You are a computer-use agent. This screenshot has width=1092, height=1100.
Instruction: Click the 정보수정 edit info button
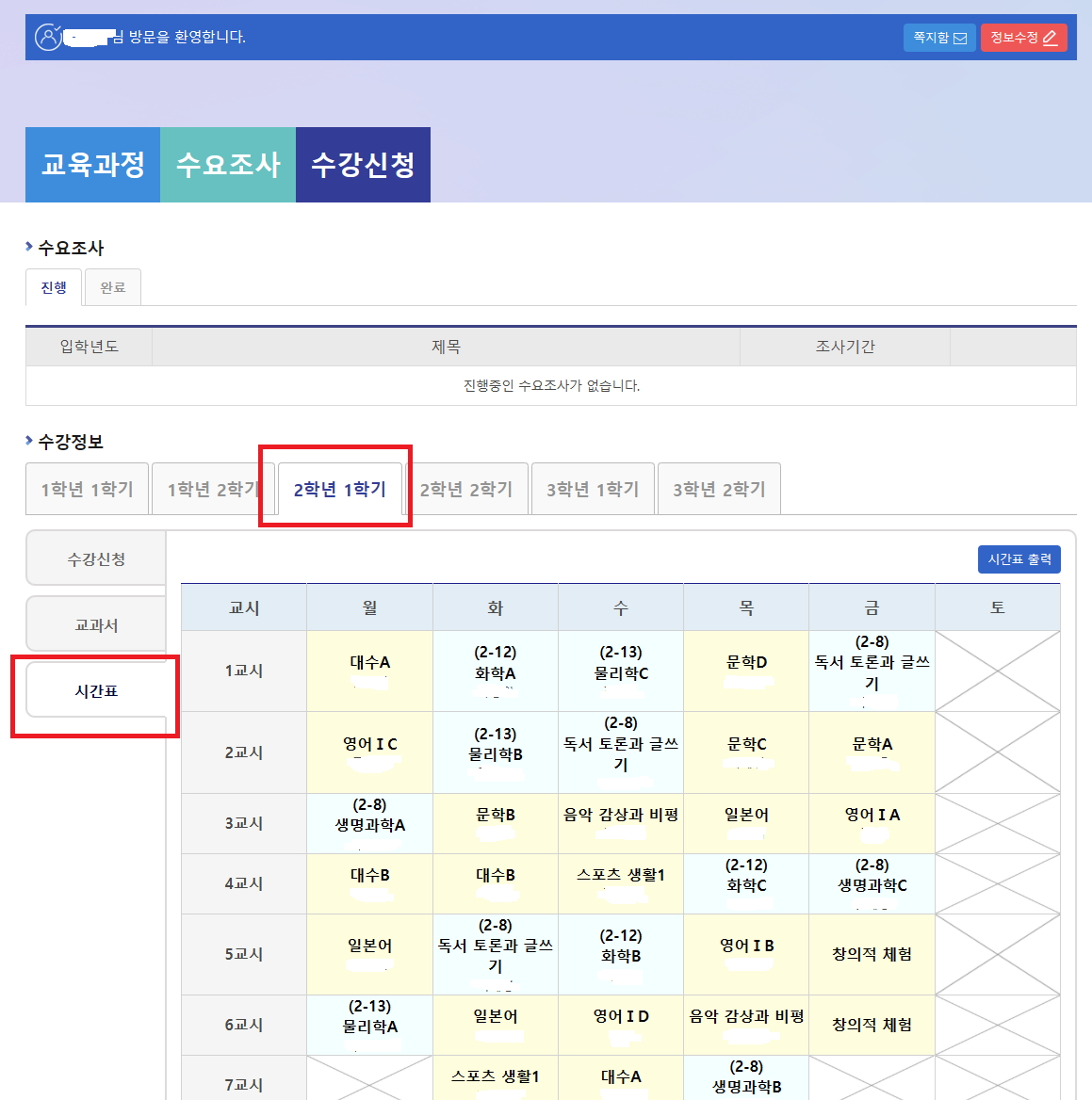(1023, 38)
